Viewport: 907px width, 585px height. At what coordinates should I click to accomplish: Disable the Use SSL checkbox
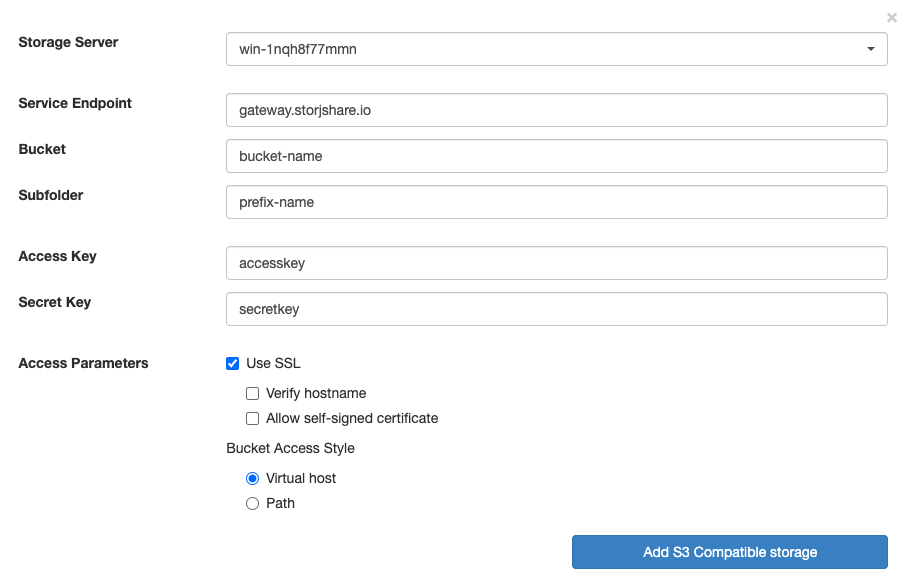[233, 363]
